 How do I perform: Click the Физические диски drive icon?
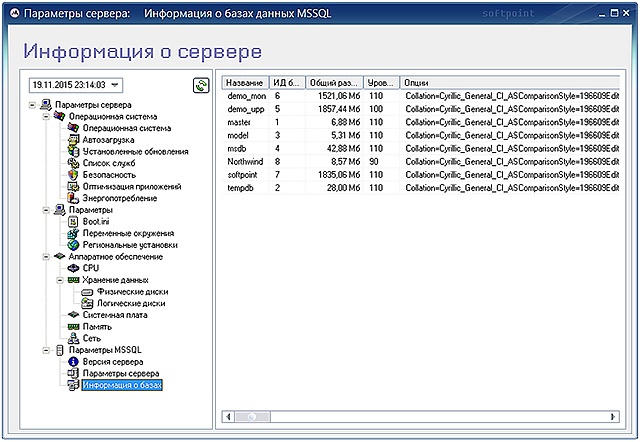(87, 292)
